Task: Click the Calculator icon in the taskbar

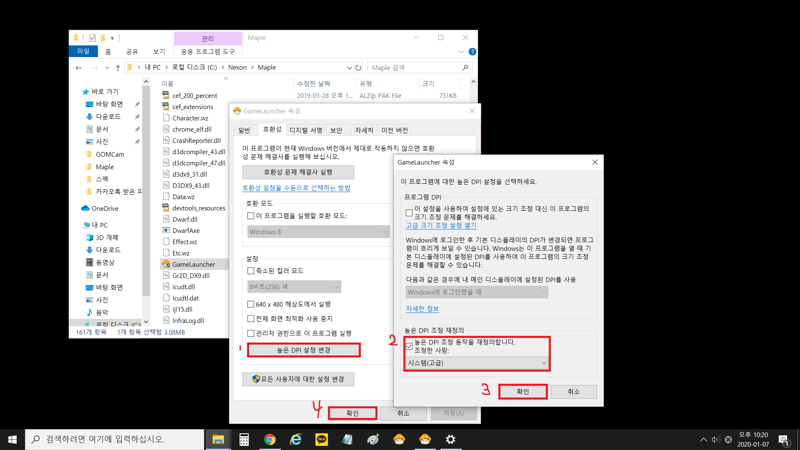Action: point(244,439)
